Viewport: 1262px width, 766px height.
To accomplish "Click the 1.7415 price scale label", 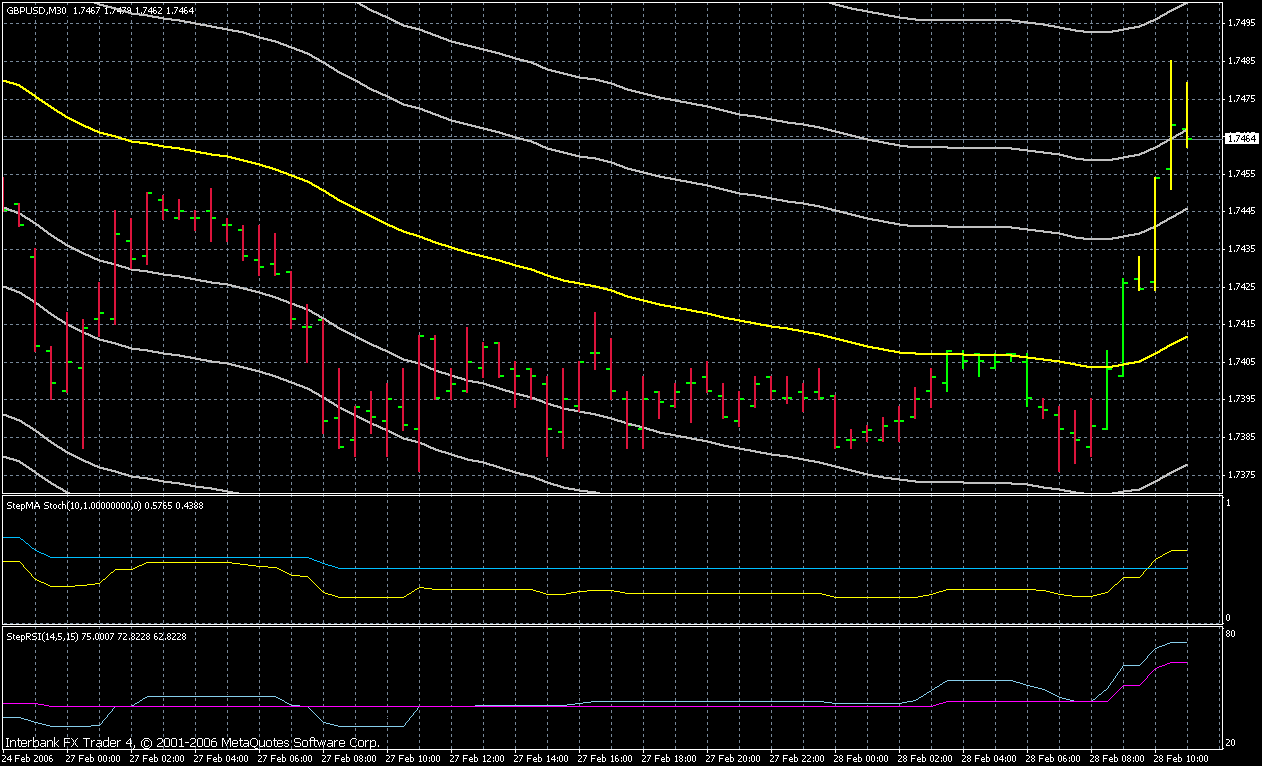I will tap(1243, 325).
